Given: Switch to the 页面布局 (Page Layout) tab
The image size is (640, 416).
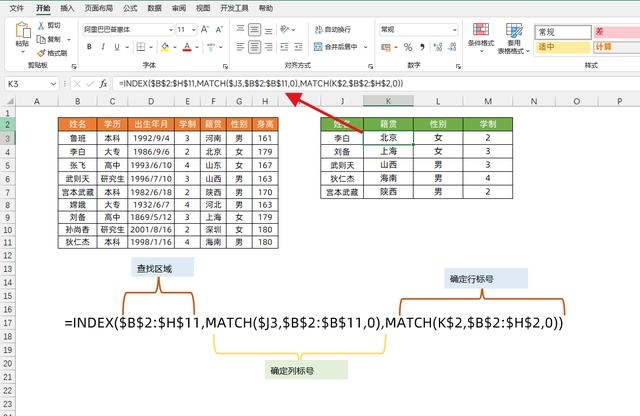Looking at the screenshot, I should [99, 8].
